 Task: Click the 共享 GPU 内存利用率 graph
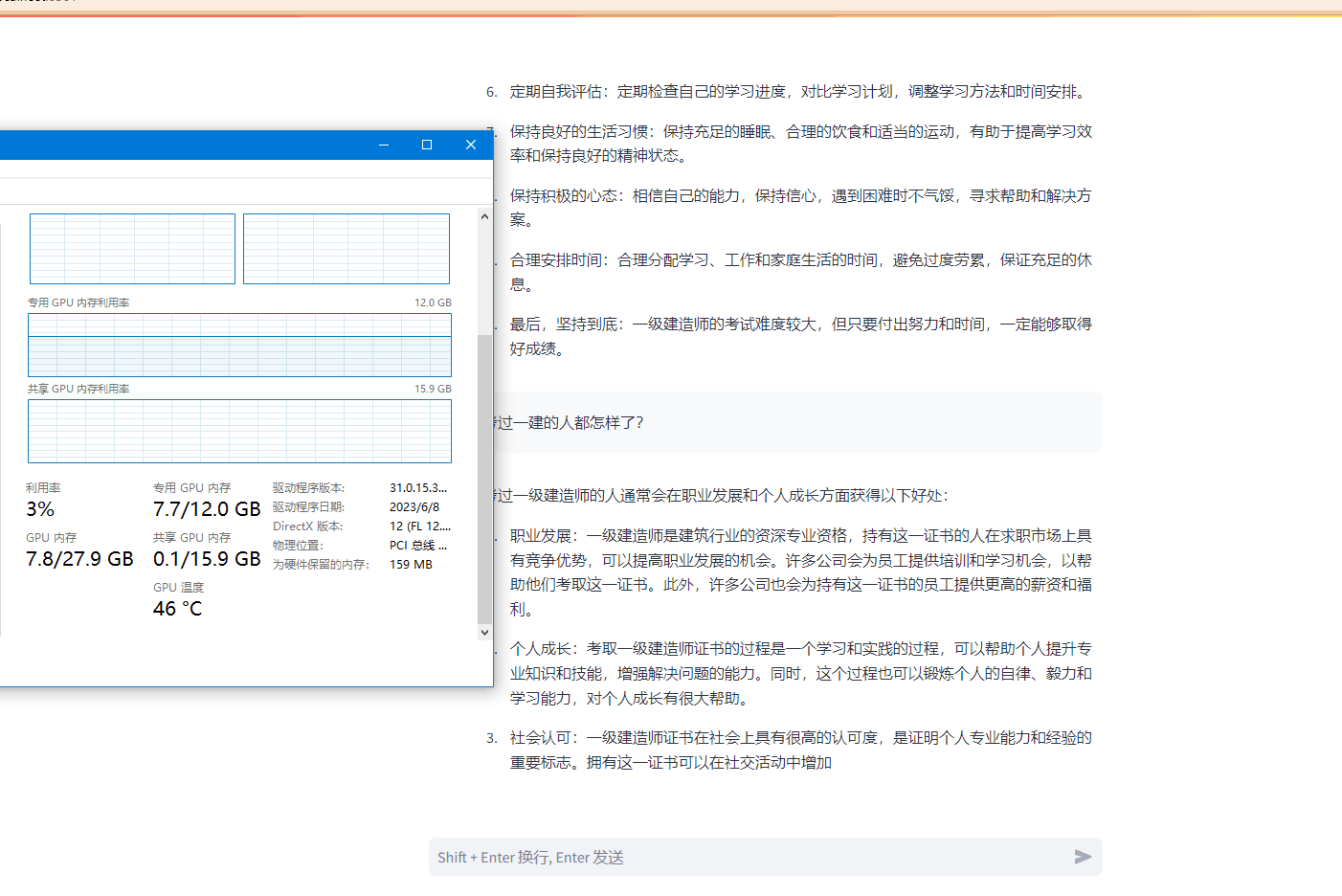[239, 431]
